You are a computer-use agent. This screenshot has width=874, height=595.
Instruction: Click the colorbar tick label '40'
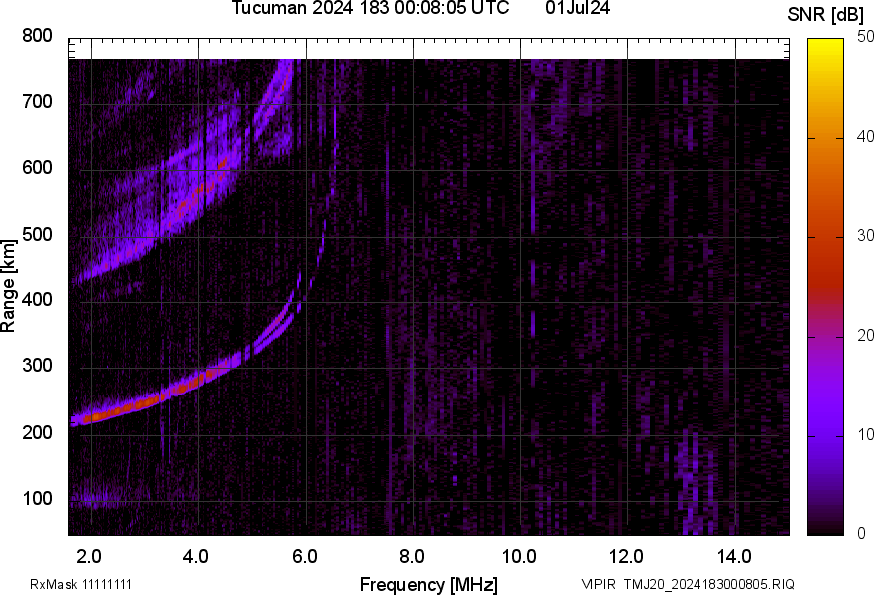point(865,137)
